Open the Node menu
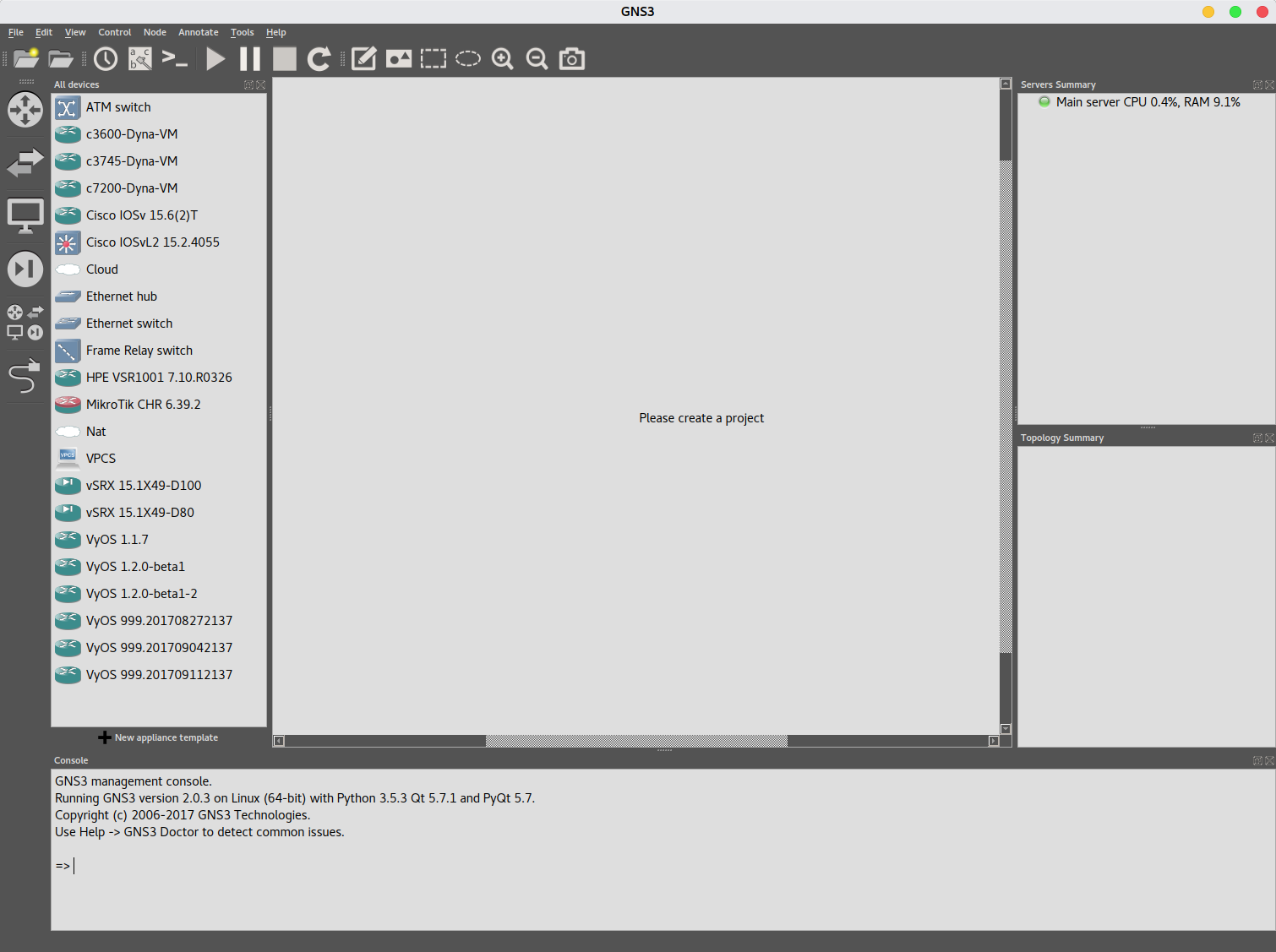 pos(155,32)
